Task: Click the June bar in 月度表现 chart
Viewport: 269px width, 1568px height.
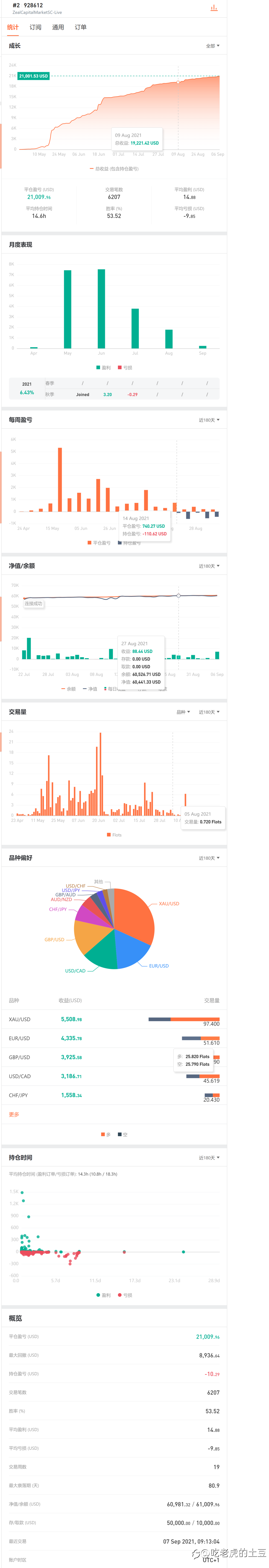Action: [102, 309]
